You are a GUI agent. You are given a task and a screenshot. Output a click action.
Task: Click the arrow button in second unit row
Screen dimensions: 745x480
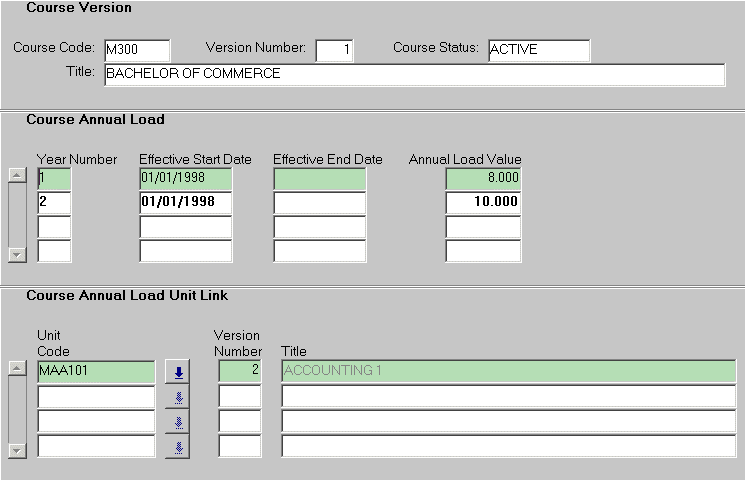(177, 397)
